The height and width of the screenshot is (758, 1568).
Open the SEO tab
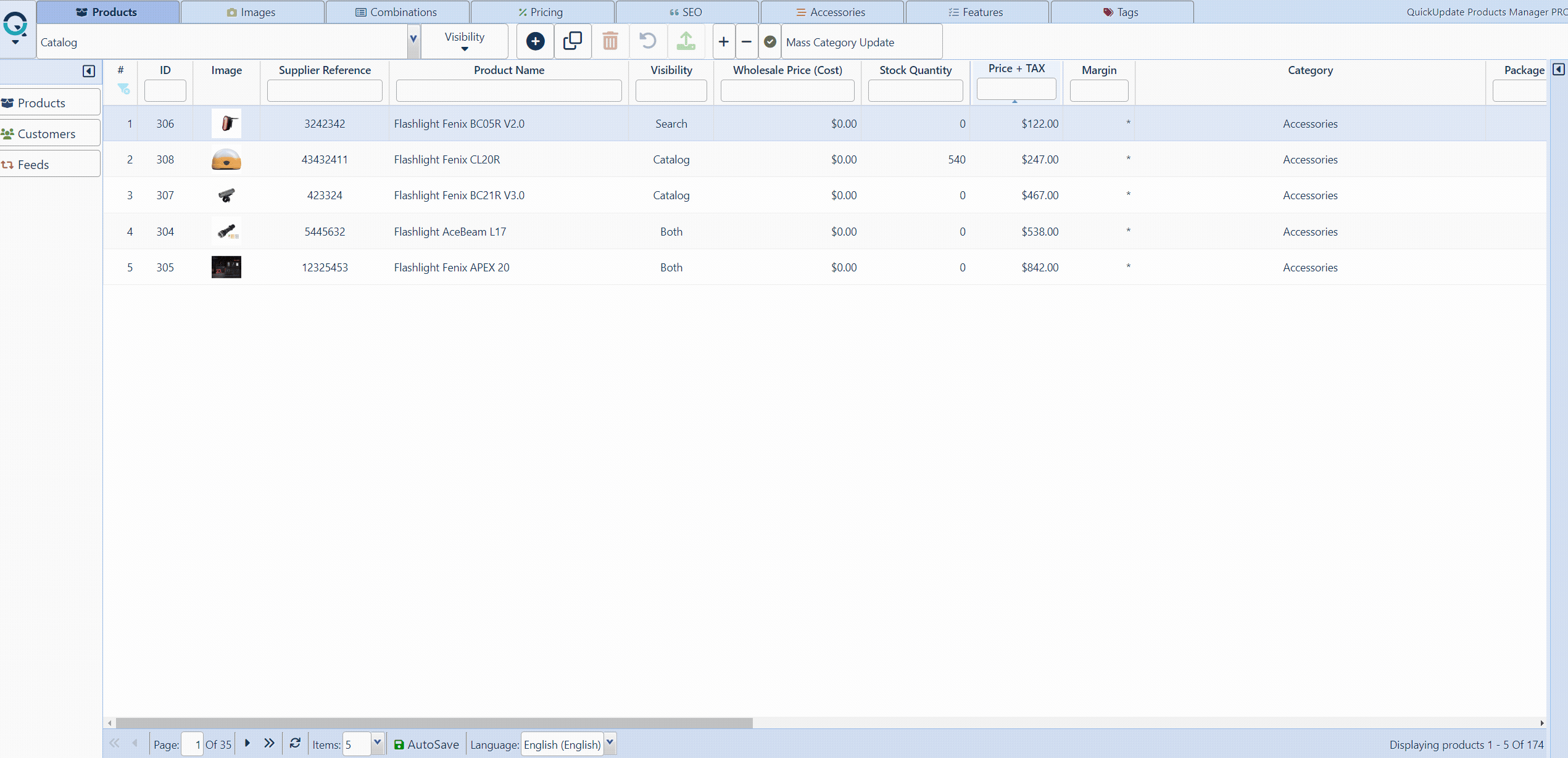click(686, 12)
